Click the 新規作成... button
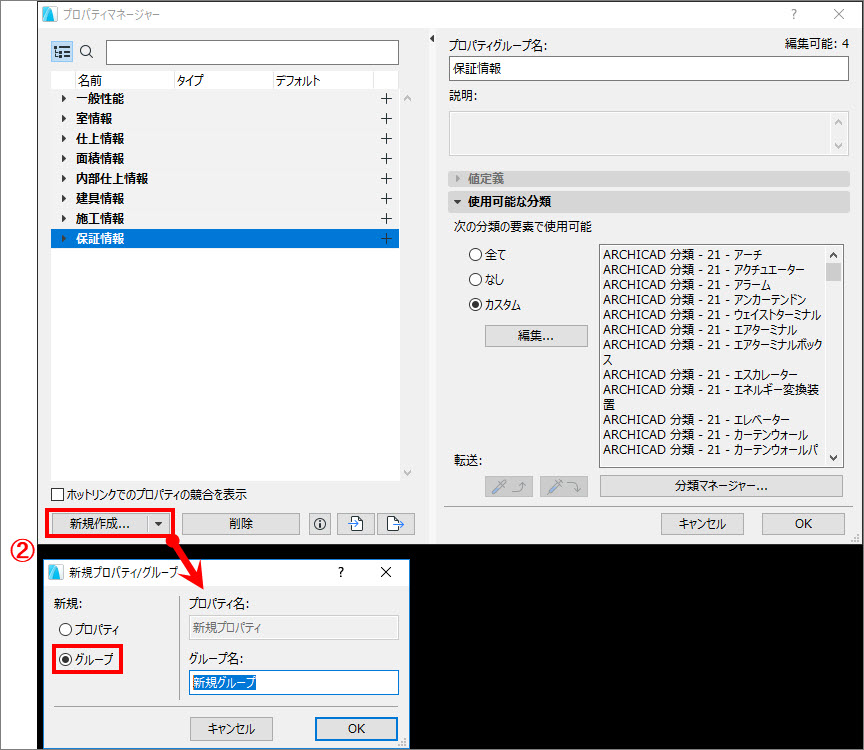Image resolution: width=864 pixels, height=750 pixels. point(100,524)
